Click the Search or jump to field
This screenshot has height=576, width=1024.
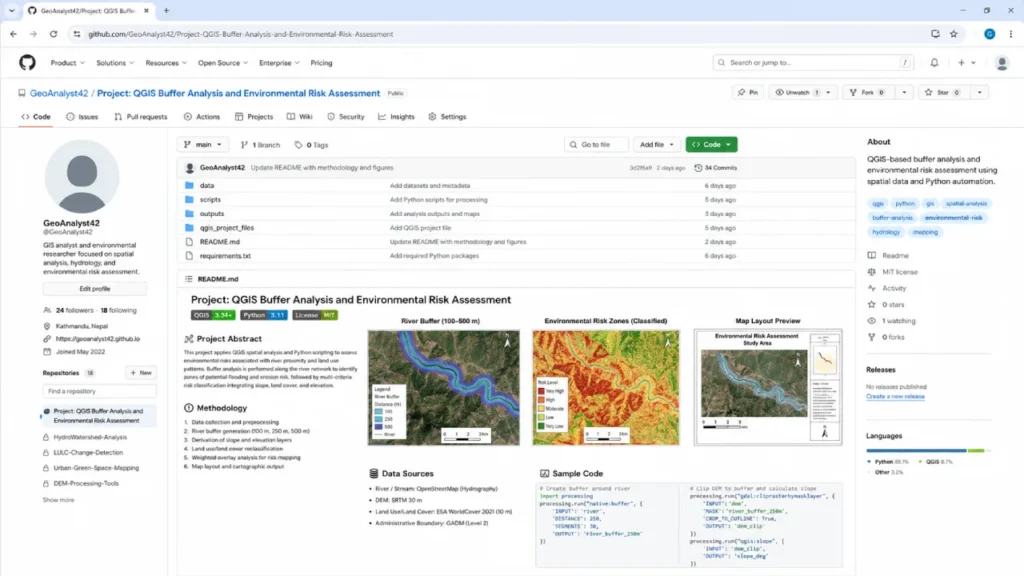coord(812,63)
